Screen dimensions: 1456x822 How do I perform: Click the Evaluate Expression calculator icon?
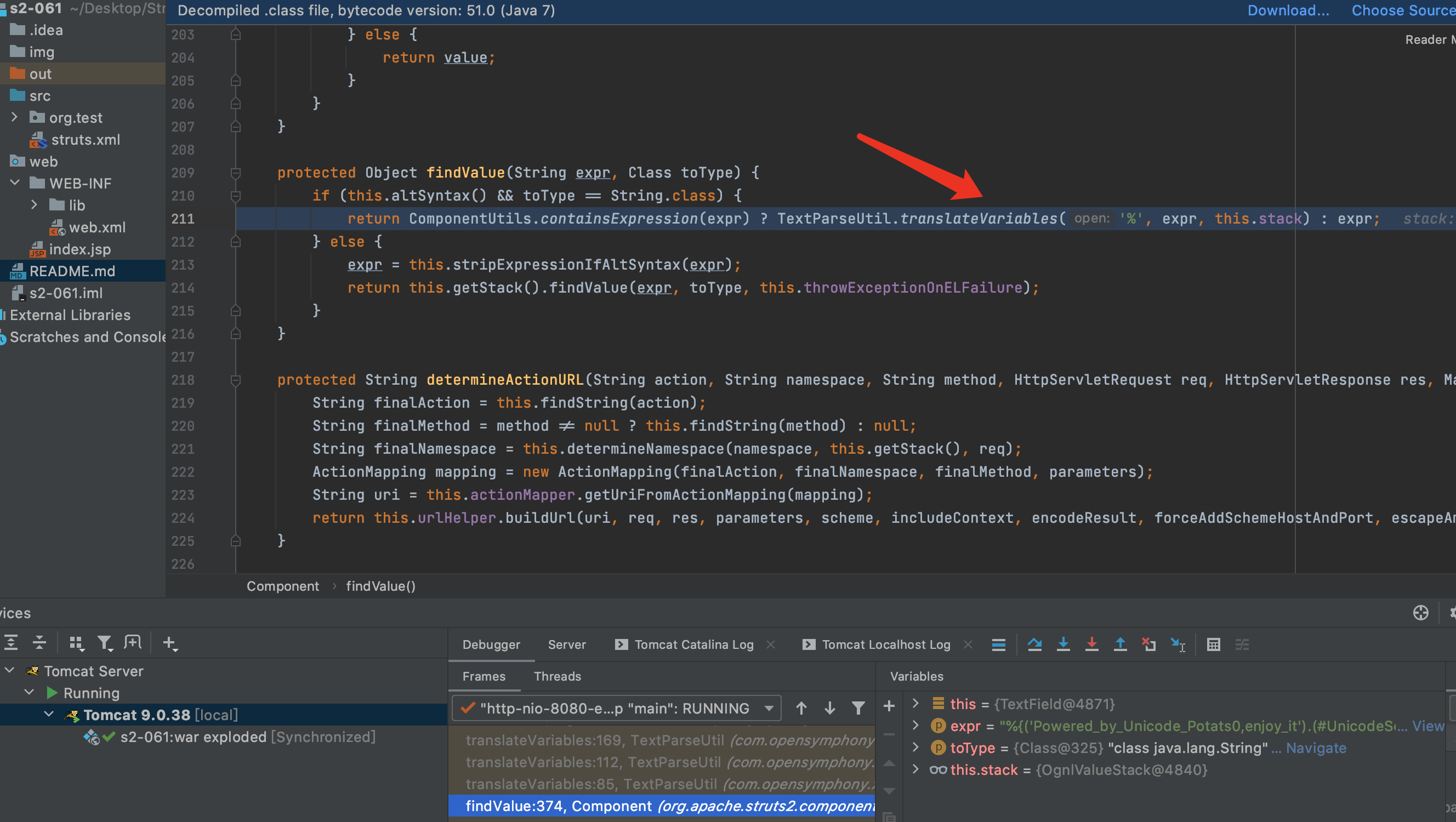pos(1214,644)
